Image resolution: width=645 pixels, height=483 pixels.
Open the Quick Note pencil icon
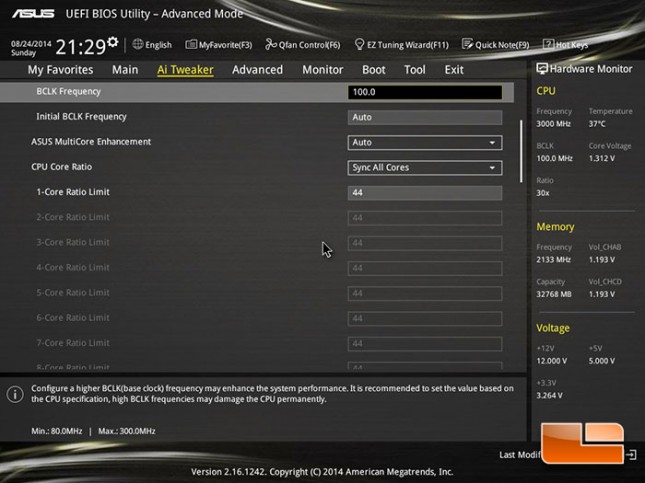pos(467,44)
